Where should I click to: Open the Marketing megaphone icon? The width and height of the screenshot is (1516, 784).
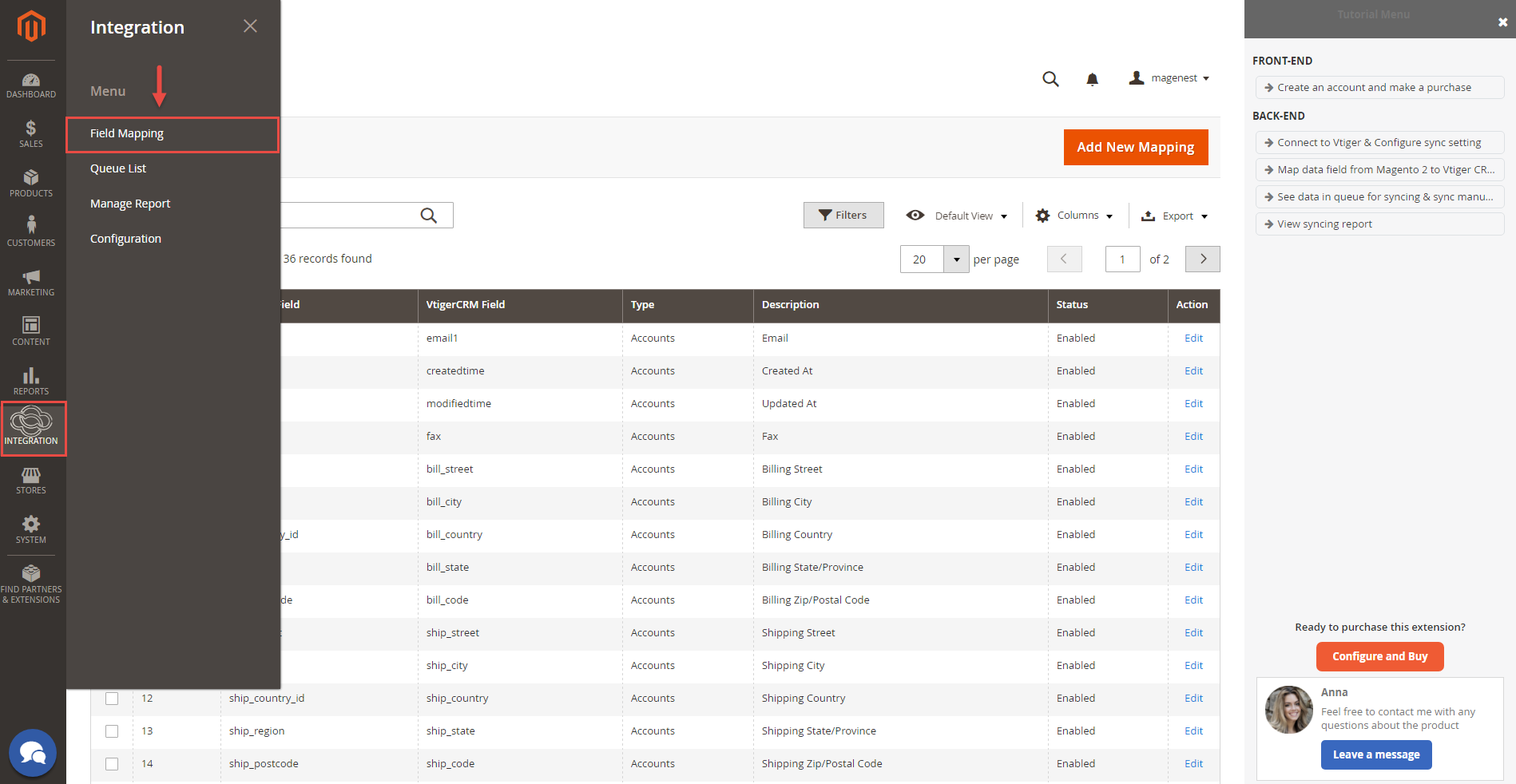(x=31, y=282)
